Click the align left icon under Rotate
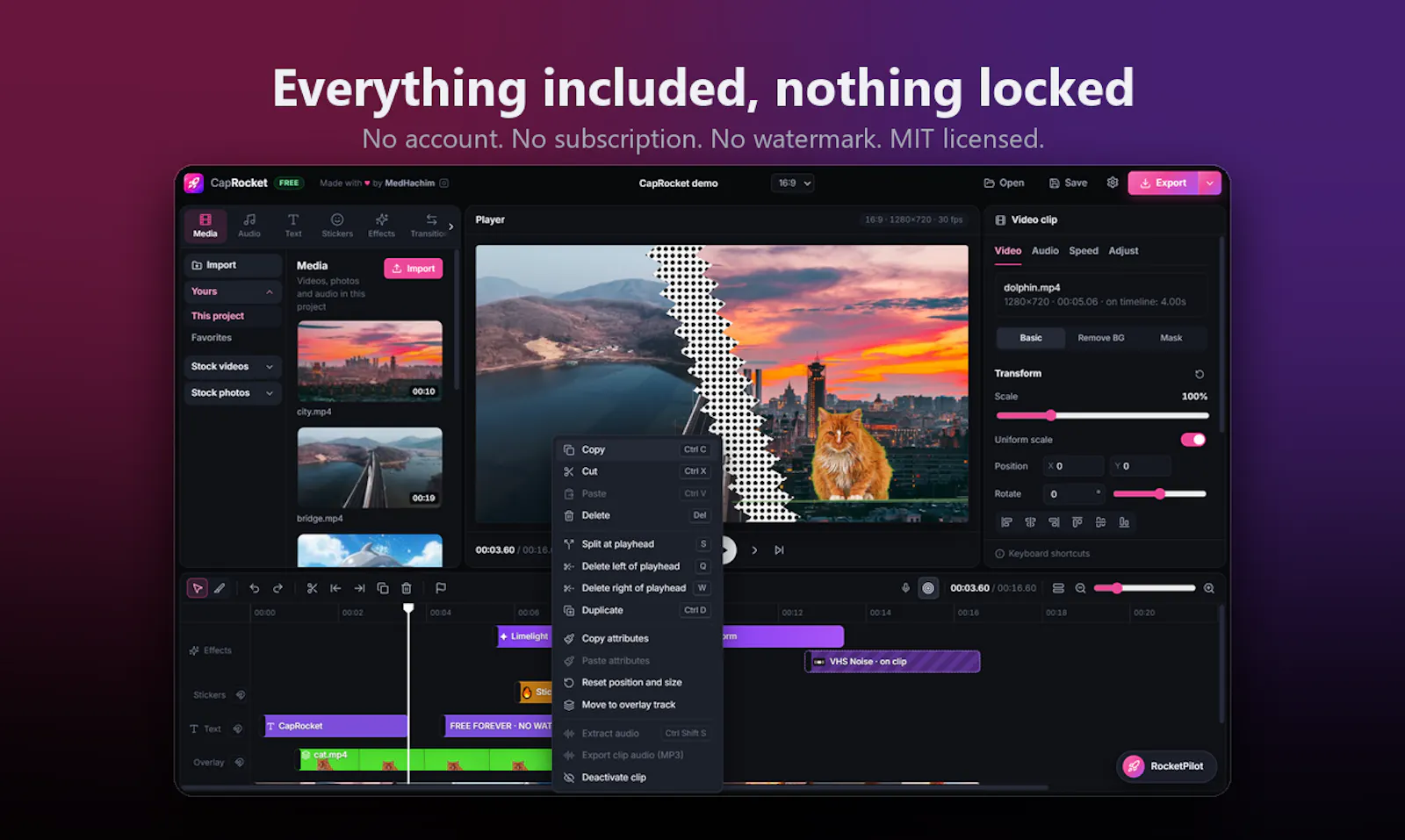The height and width of the screenshot is (840, 1405). [1006, 522]
